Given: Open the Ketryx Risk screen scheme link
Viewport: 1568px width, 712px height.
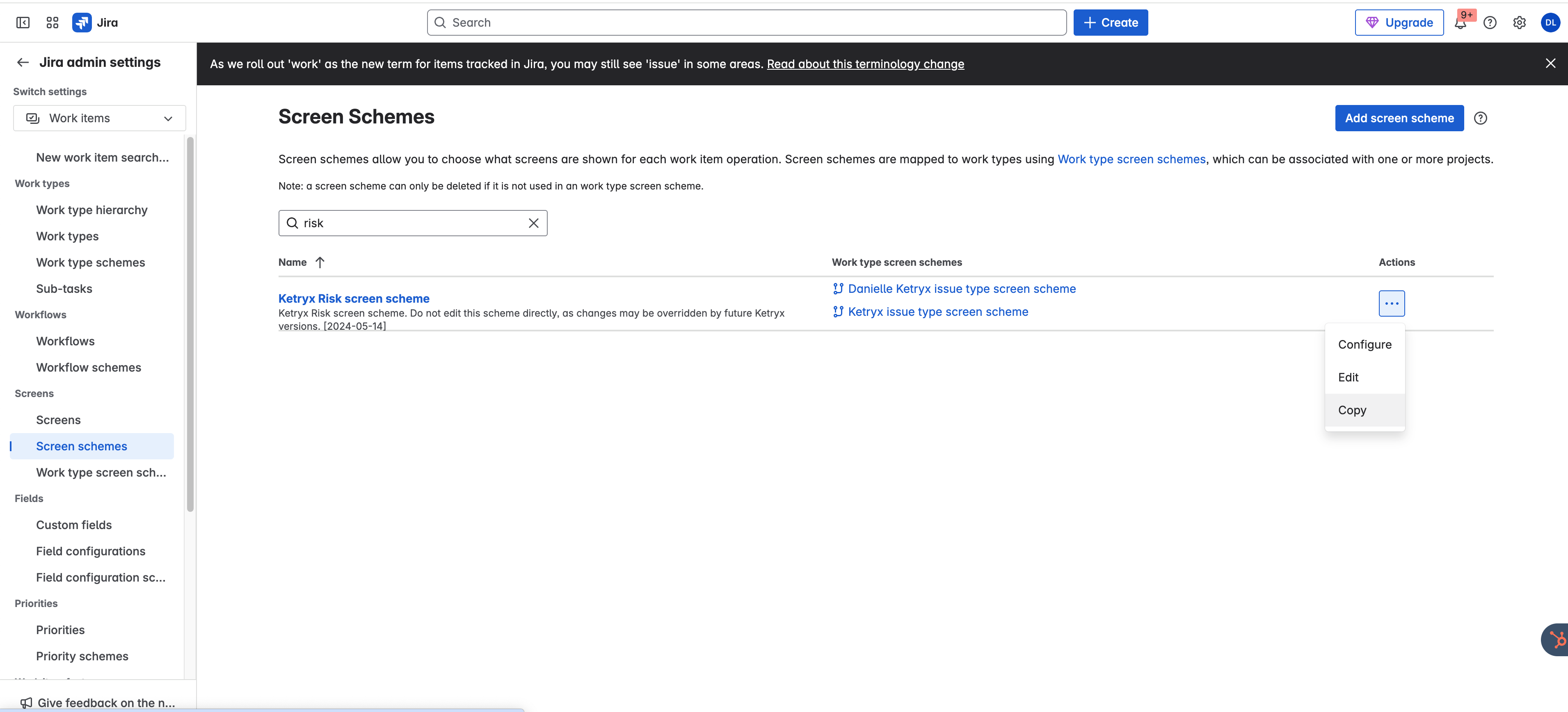Looking at the screenshot, I should [x=354, y=299].
